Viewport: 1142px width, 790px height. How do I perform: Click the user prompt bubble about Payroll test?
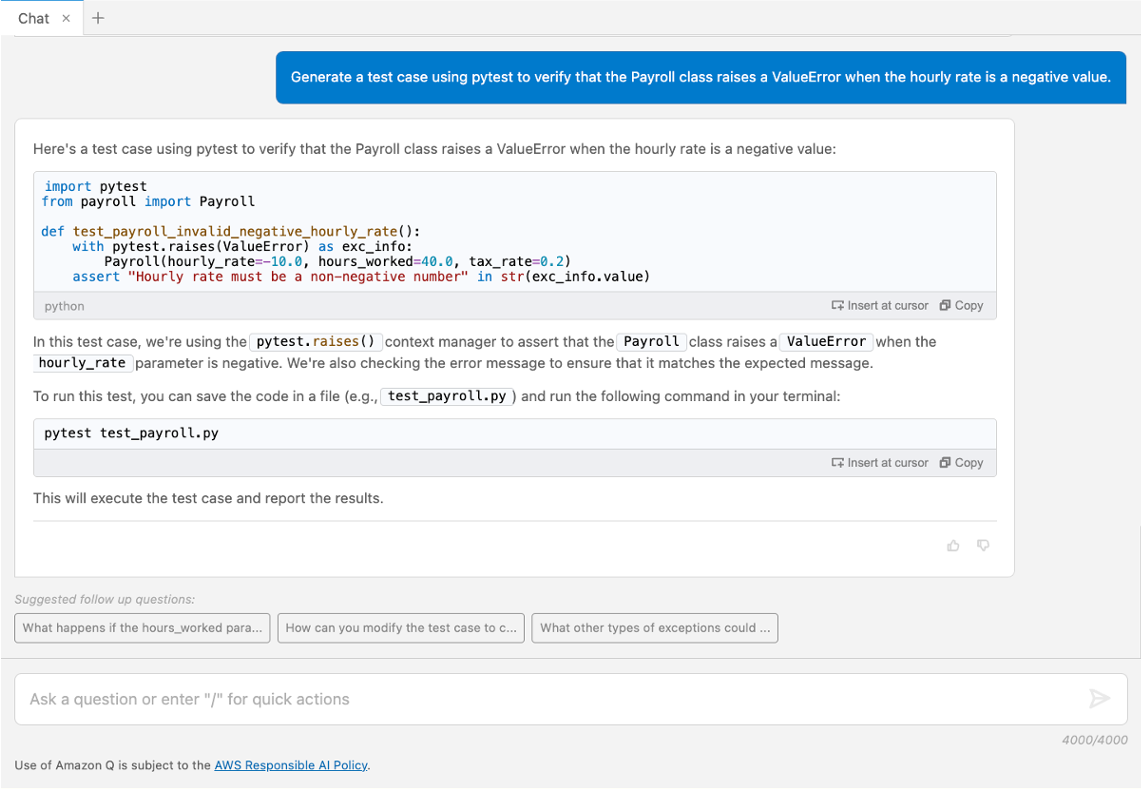coord(700,76)
